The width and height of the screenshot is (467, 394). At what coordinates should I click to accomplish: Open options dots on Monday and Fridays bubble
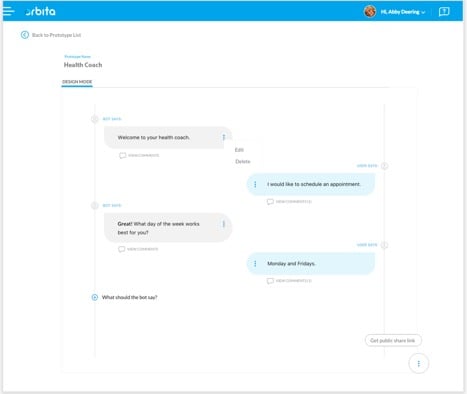click(255, 264)
